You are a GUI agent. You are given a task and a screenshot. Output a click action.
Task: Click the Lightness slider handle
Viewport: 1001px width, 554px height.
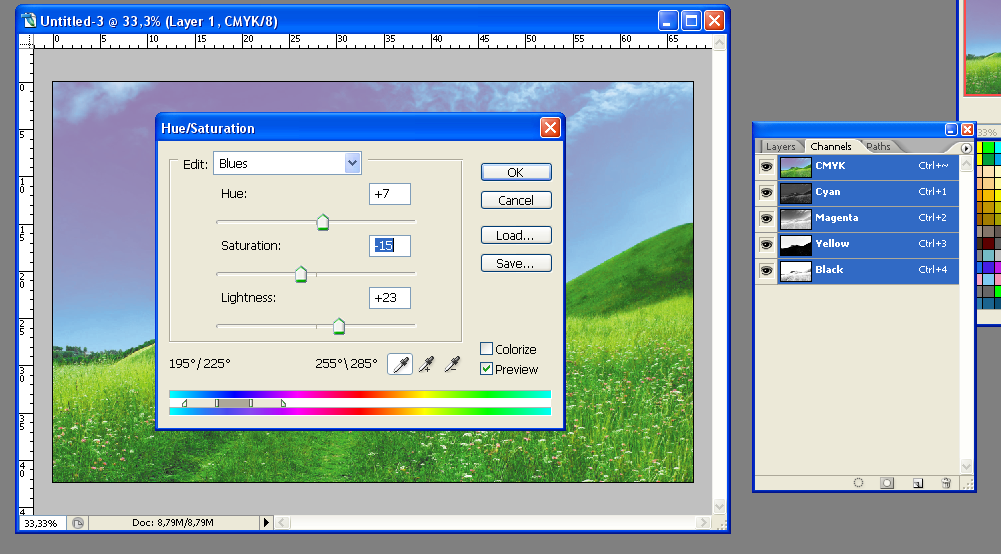pos(339,326)
